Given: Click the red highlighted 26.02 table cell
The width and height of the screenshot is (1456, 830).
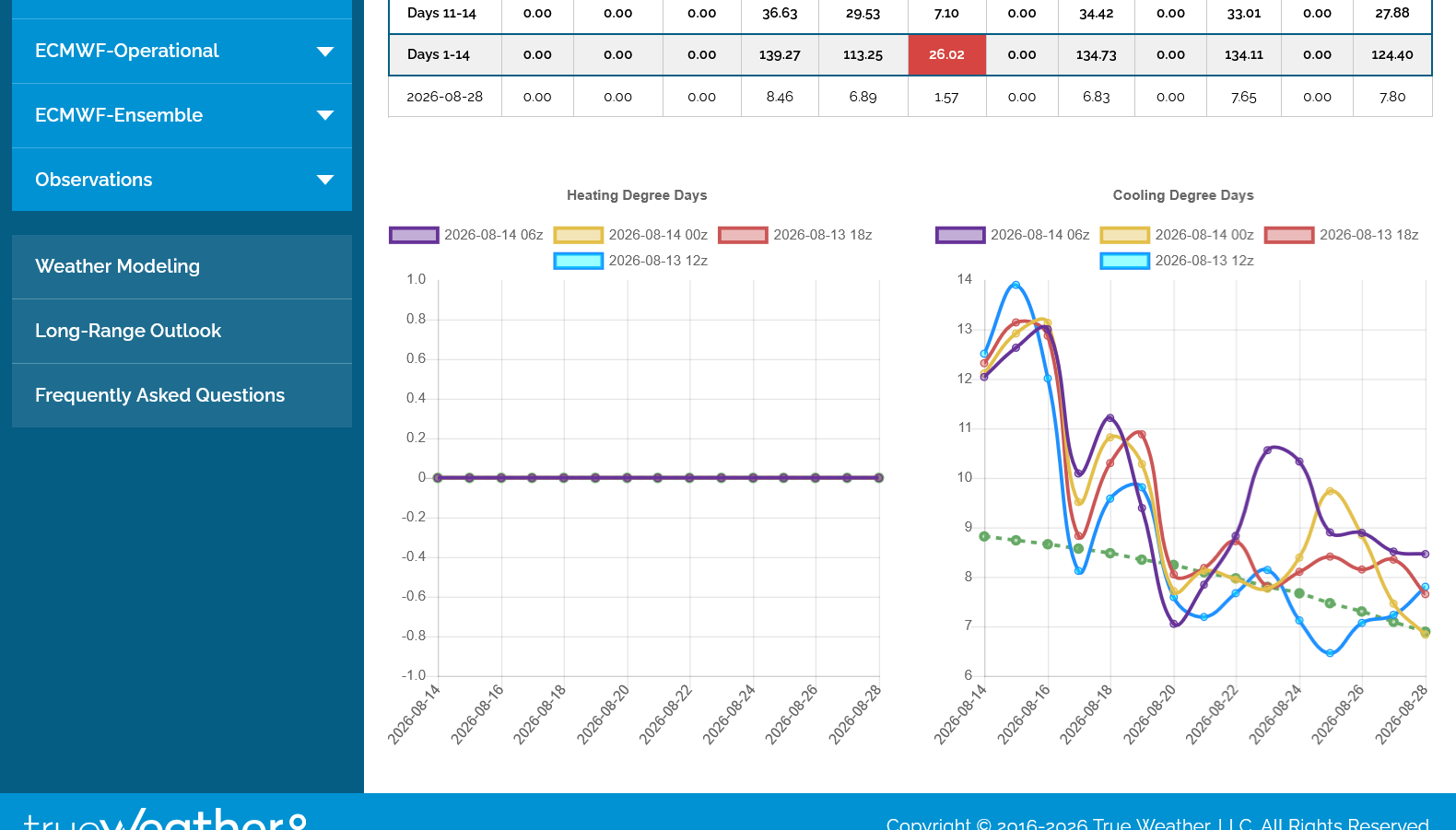Looking at the screenshot, I should click(x=946, y=55).
